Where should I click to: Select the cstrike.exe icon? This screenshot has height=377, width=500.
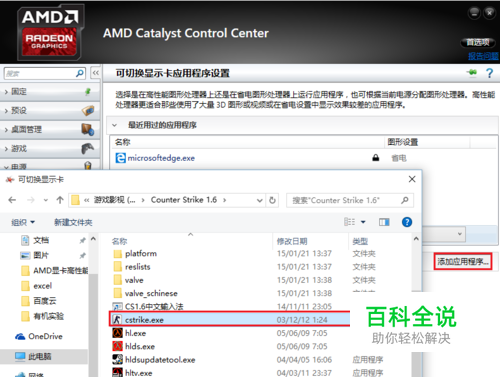click(117, 320)
